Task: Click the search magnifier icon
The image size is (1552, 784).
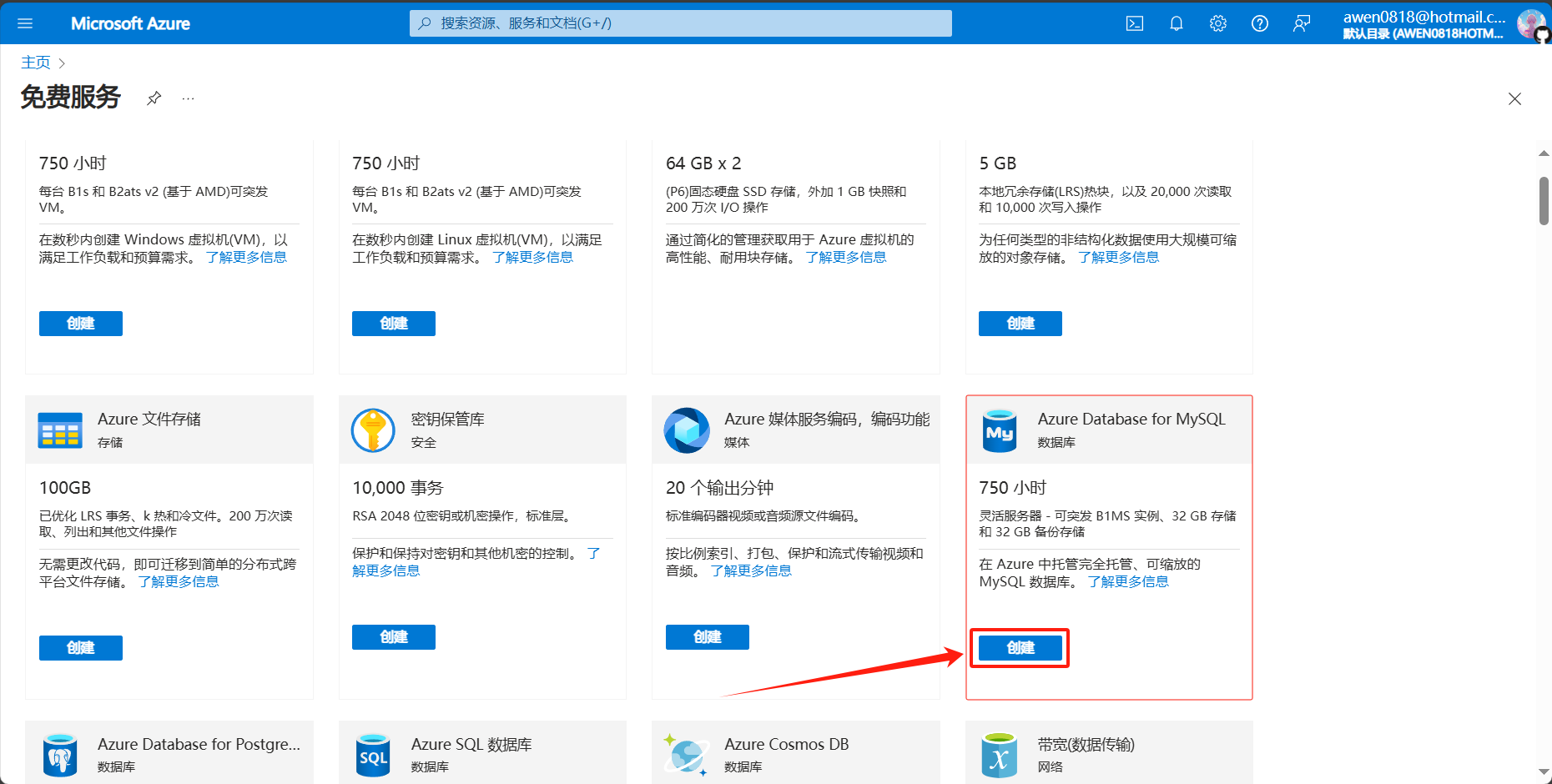Action: (425, 23)
